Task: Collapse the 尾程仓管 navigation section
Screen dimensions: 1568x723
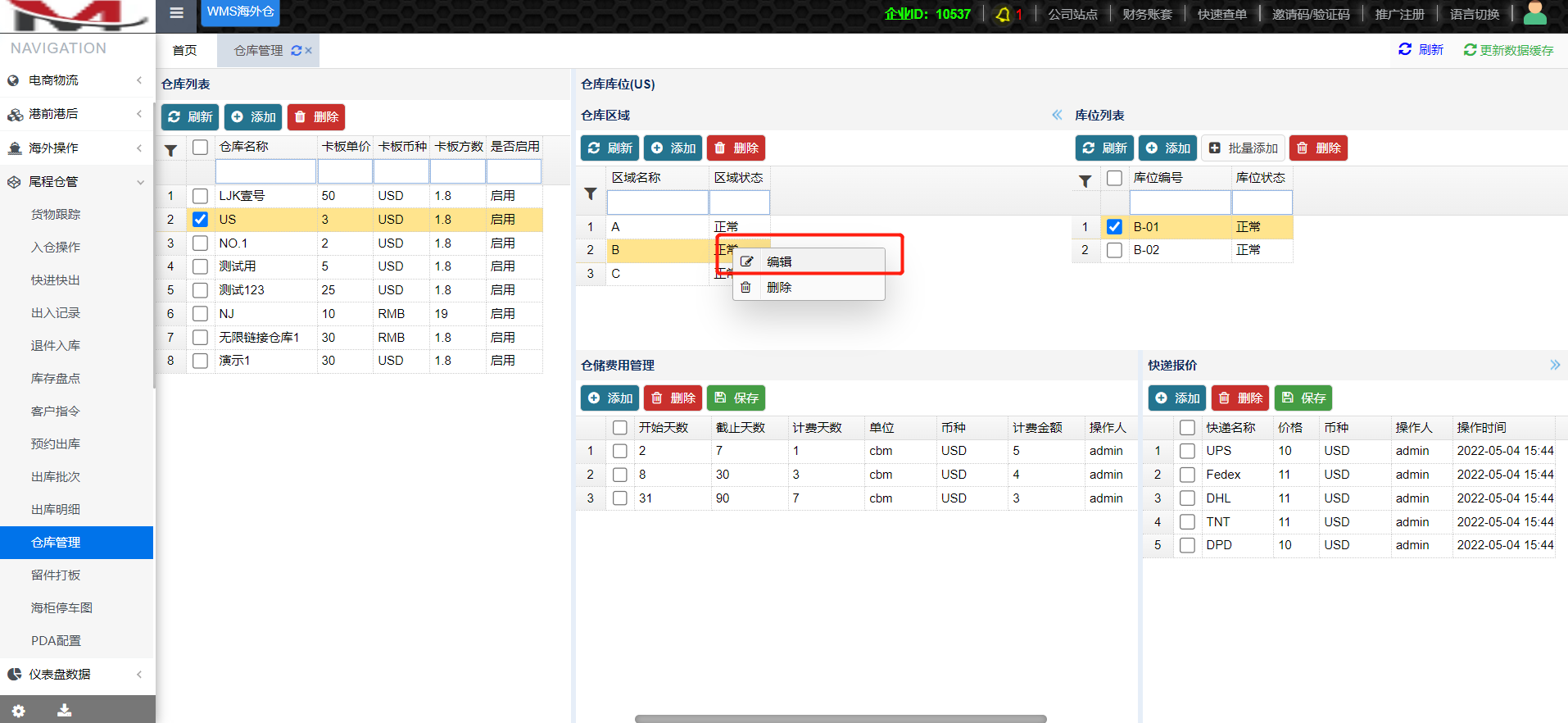Action: [77, 182]
